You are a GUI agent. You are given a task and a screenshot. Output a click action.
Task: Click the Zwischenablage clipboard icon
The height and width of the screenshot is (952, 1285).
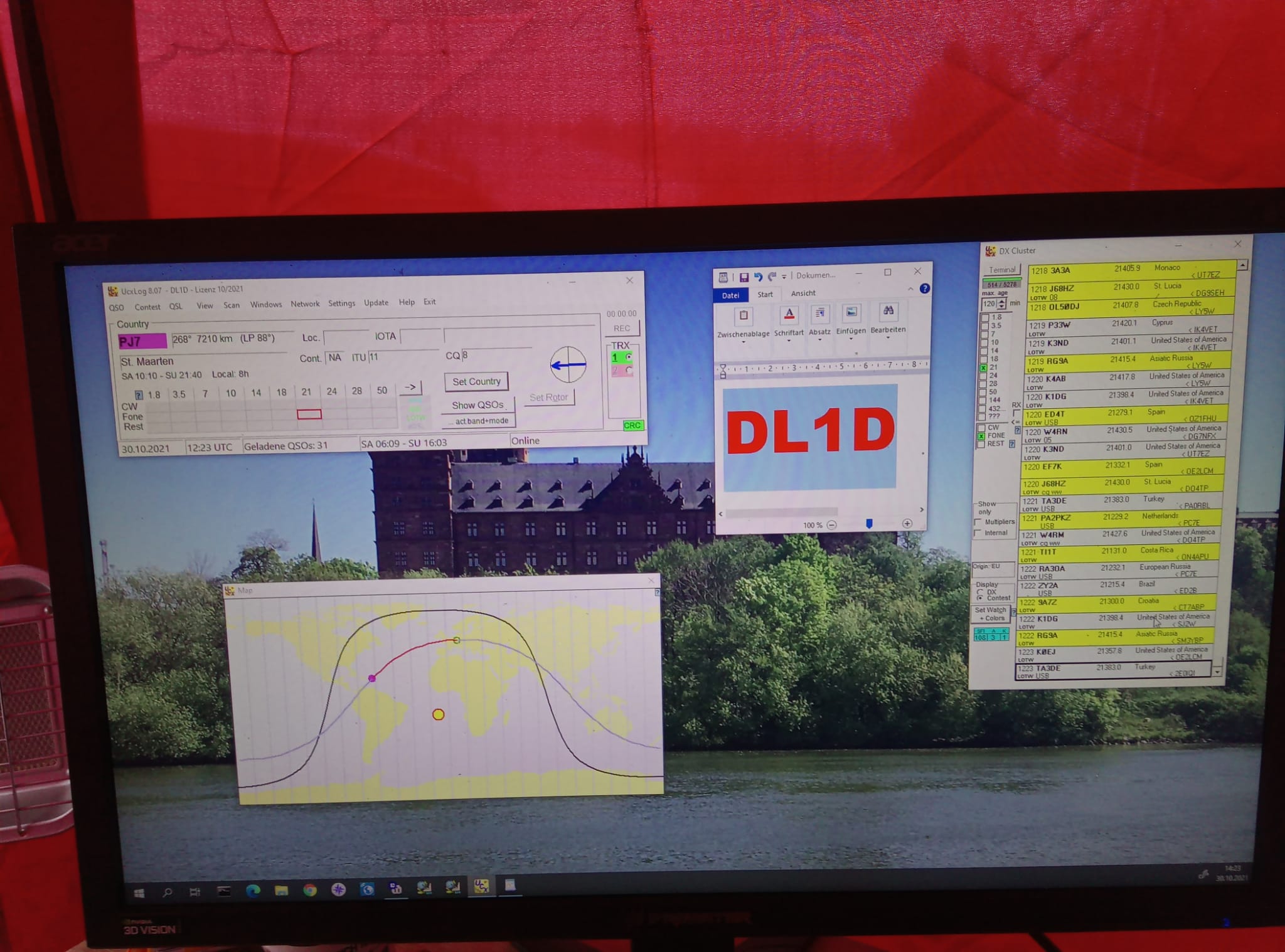click(x=744, y=315)
